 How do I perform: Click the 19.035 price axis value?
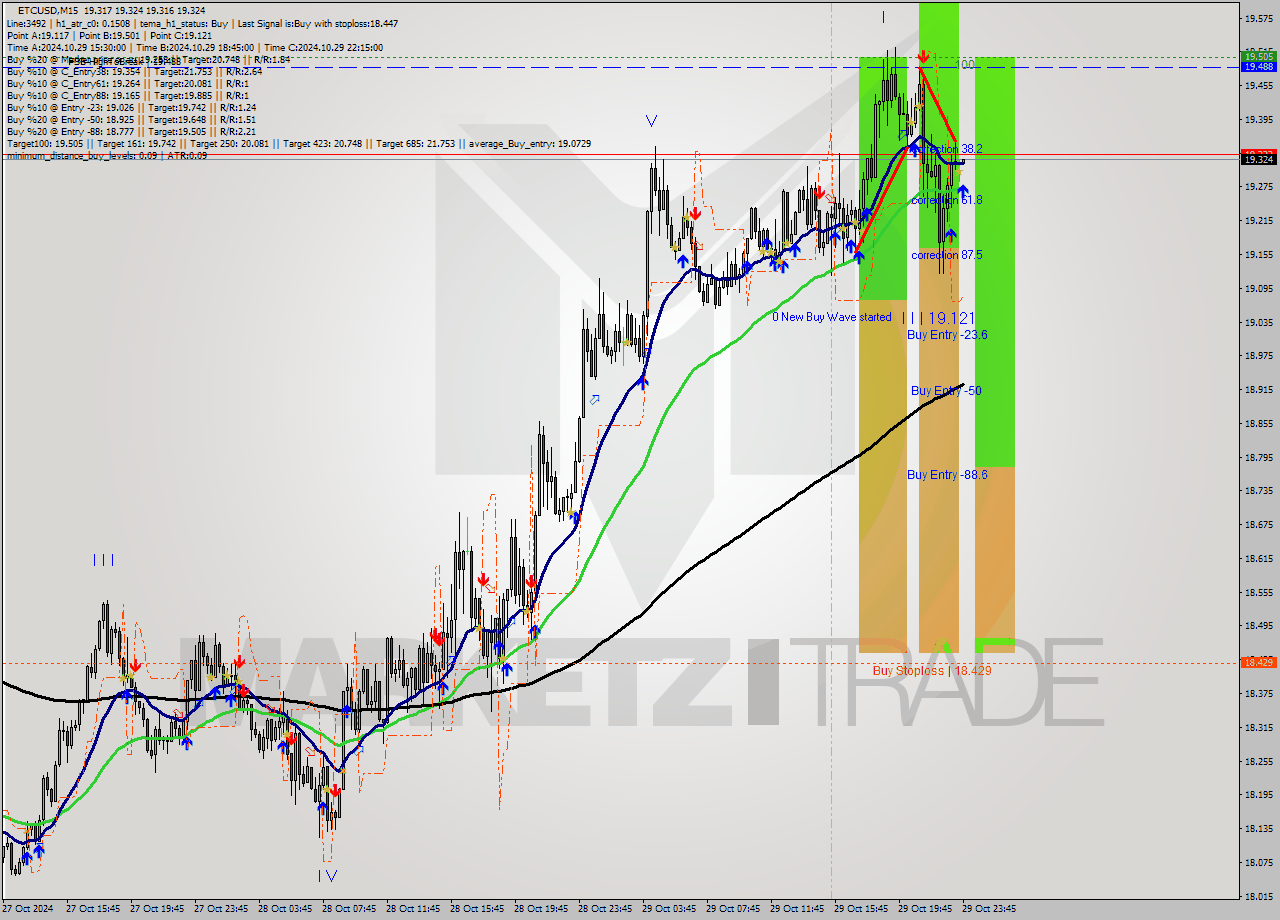[1259, 322]
